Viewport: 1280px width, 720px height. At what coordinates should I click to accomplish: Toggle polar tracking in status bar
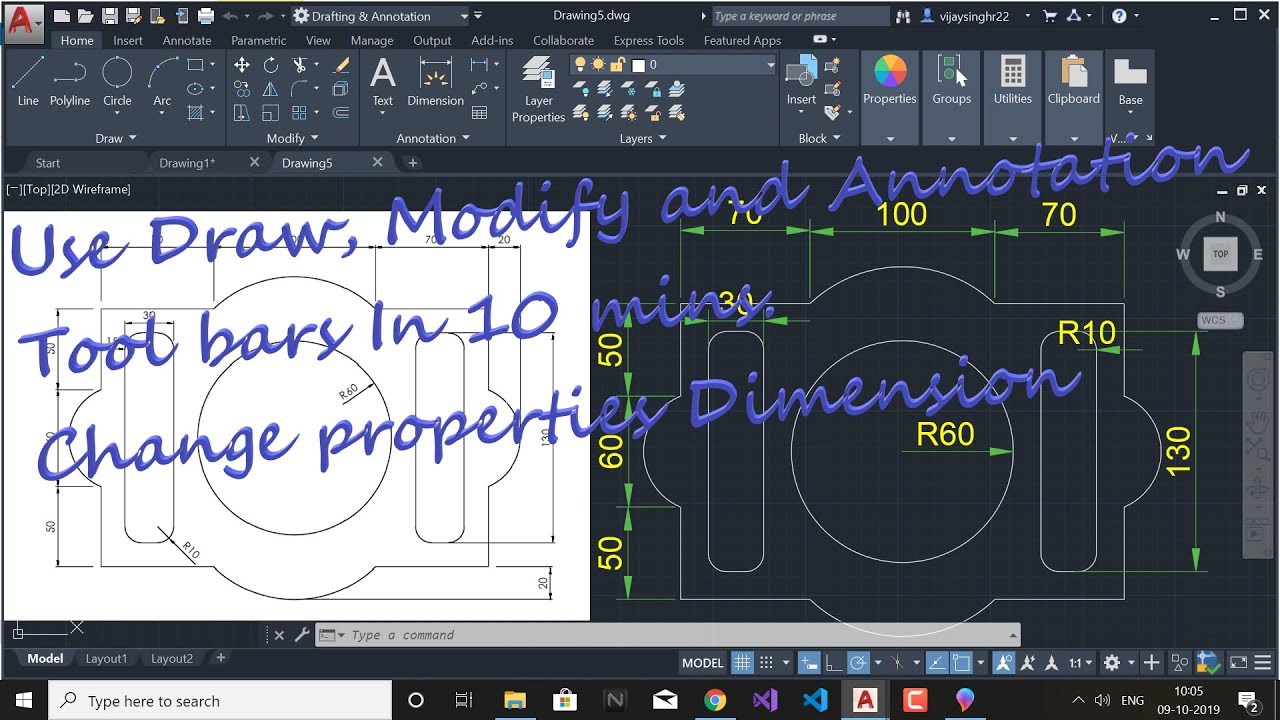[857, 662]
